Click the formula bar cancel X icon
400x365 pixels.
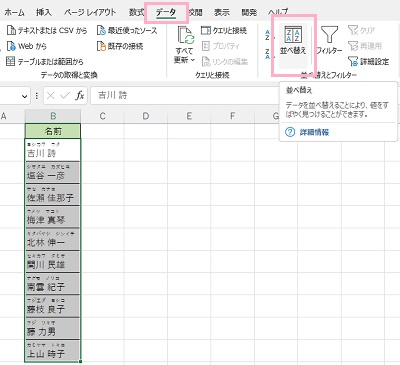click(51, 96)
